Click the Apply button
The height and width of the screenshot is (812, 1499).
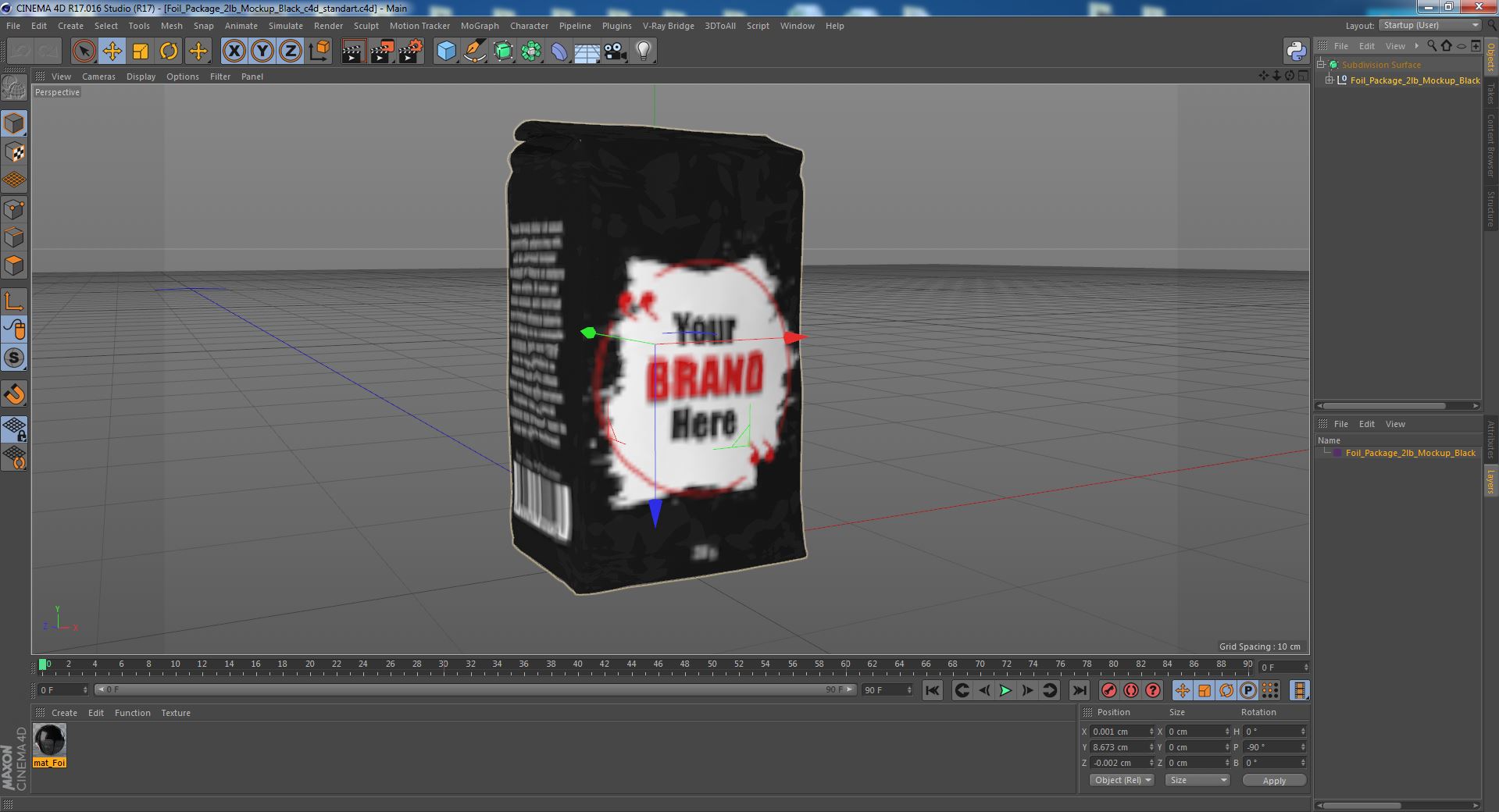pyautogui.click(x=1274, y=780)
